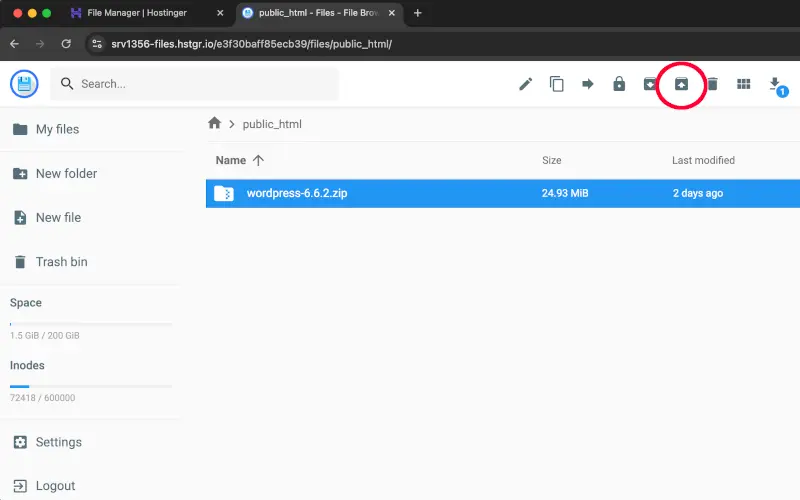Click the Move file arrow icon
This screenshot has width=800, height=500.
[x=588, y=84]
